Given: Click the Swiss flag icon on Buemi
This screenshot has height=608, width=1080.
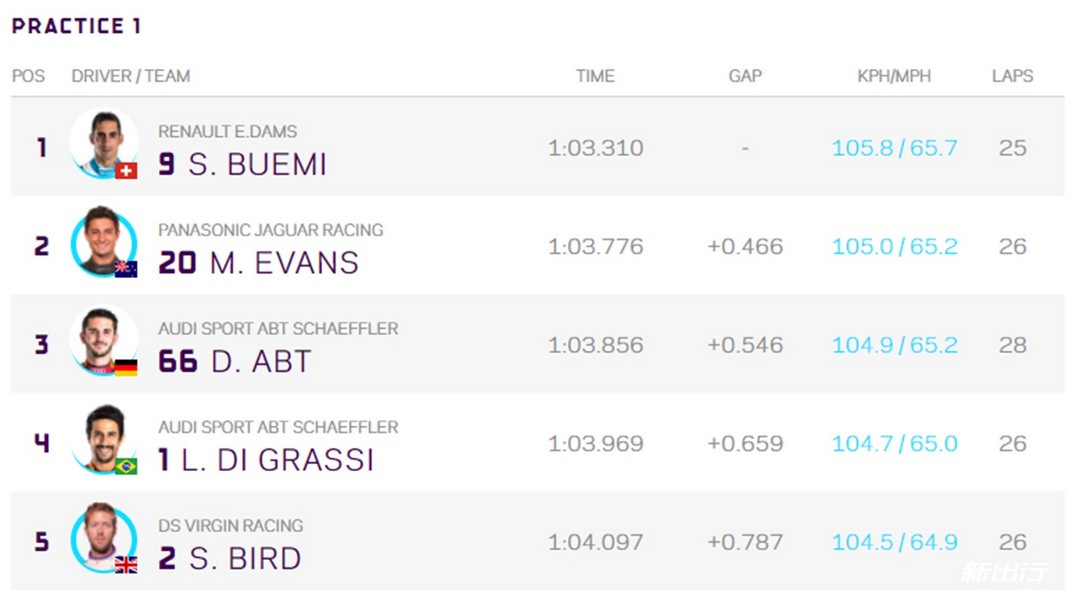Looking at the screenshot, I should [126, 170].
